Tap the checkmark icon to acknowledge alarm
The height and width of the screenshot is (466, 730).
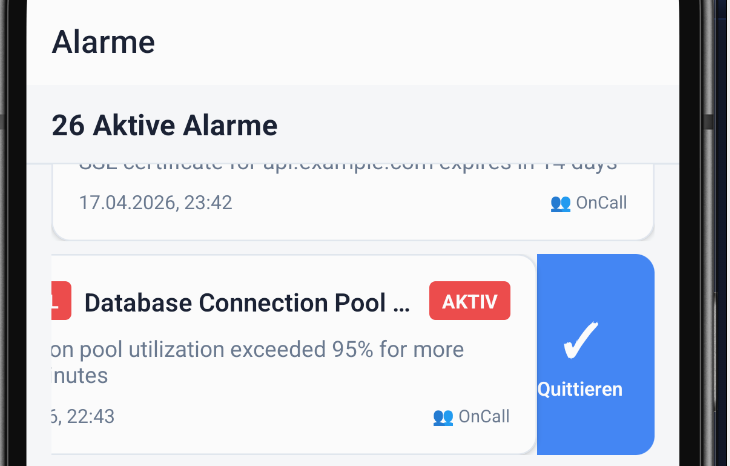coord(580,340)
